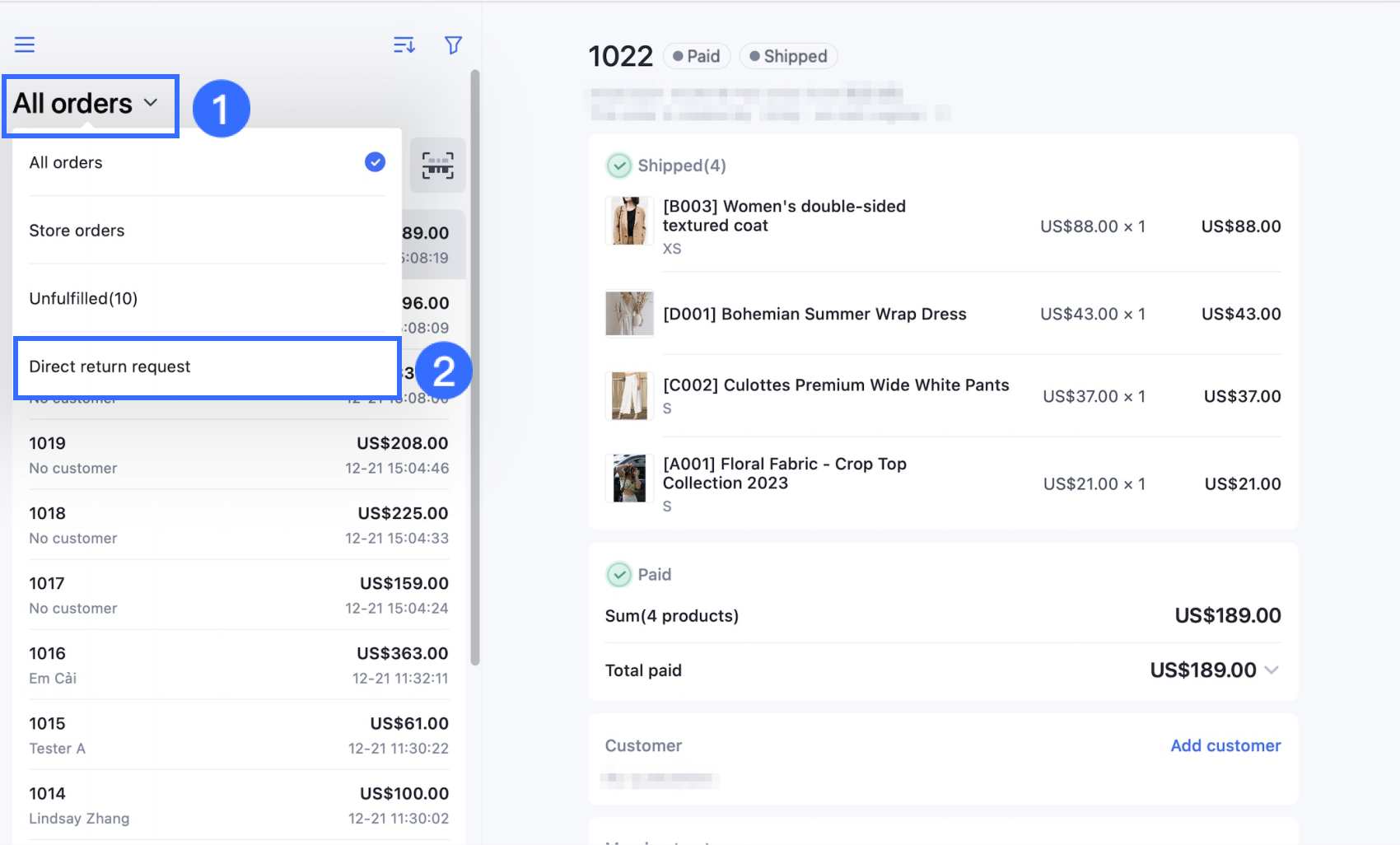Click the [A001] Floral Fabric Crop Top name
The image size is (1400, 845).
[x=785, y=474]
